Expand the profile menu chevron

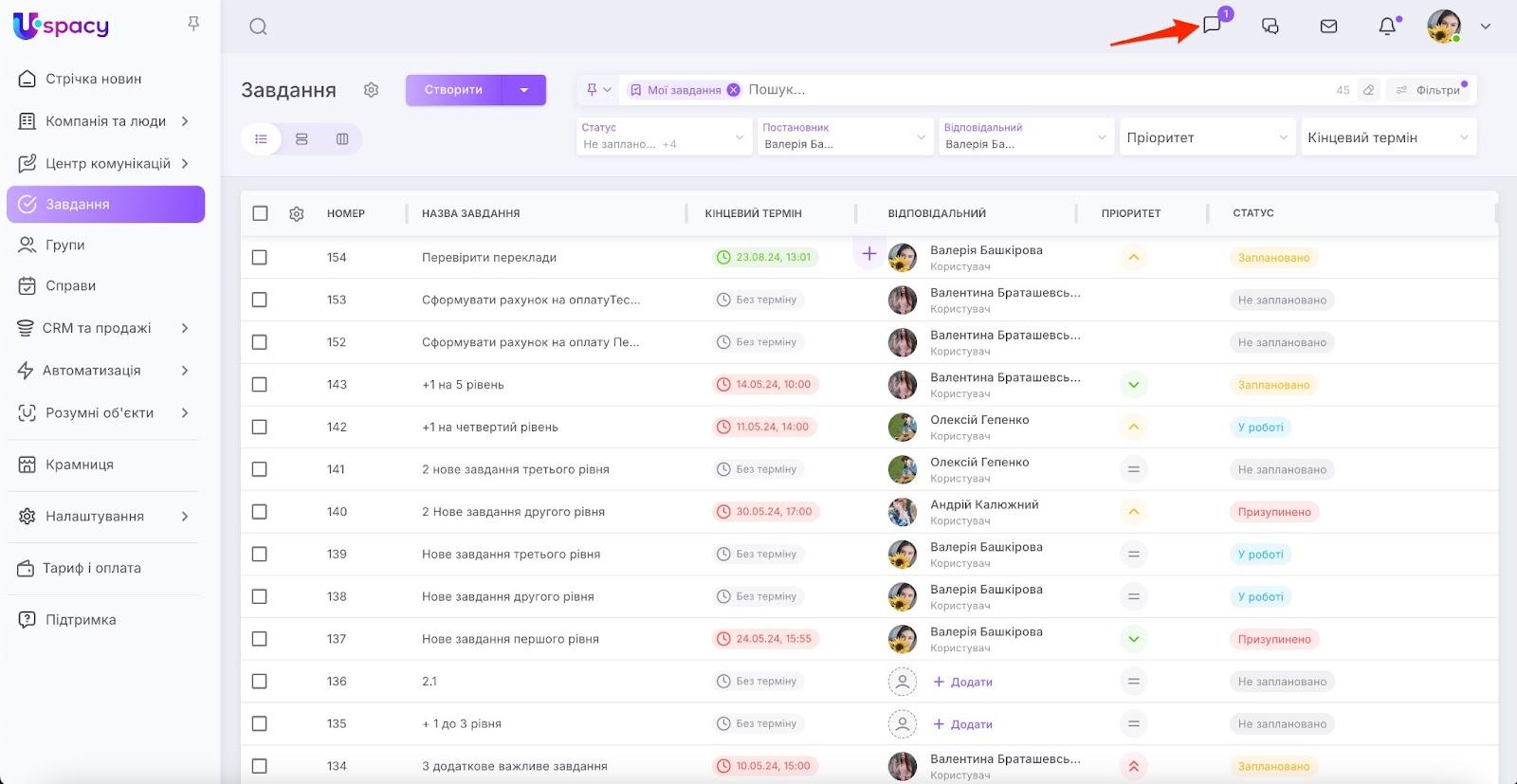click(1486, 27)
